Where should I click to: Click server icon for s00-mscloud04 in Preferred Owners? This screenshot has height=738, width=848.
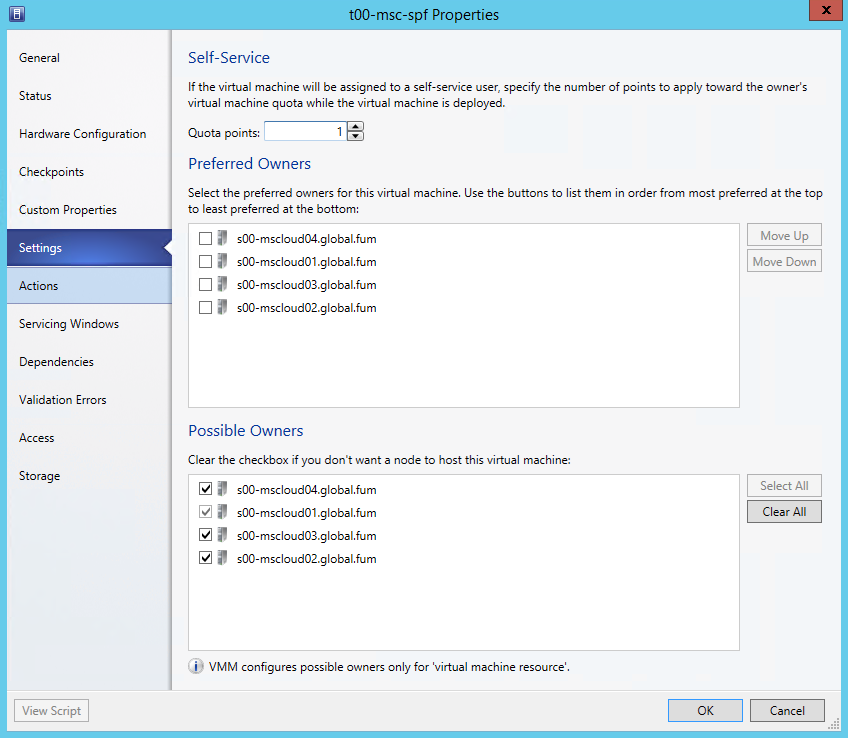coord(222,238)
